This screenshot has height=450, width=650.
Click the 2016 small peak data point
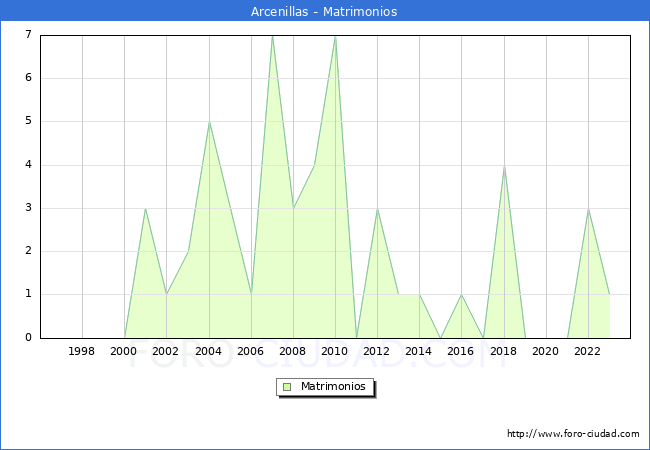pyautogui.click(x=461, y=295)
